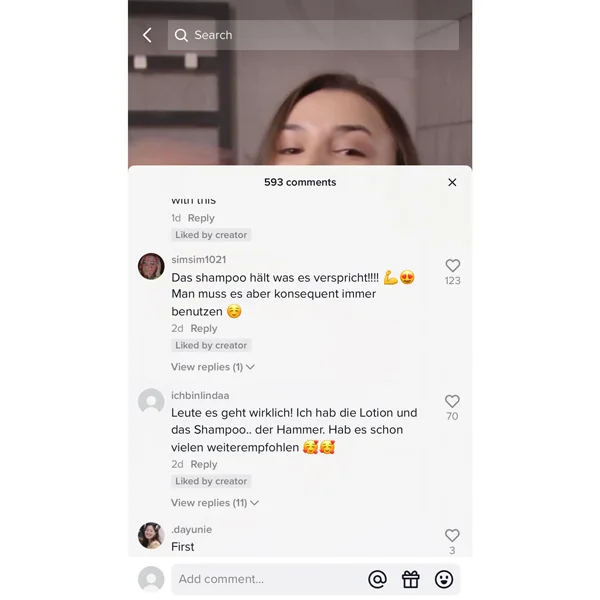Open the gift icon in comment bar
Screen dimensions: 600x600
(411, 579)
